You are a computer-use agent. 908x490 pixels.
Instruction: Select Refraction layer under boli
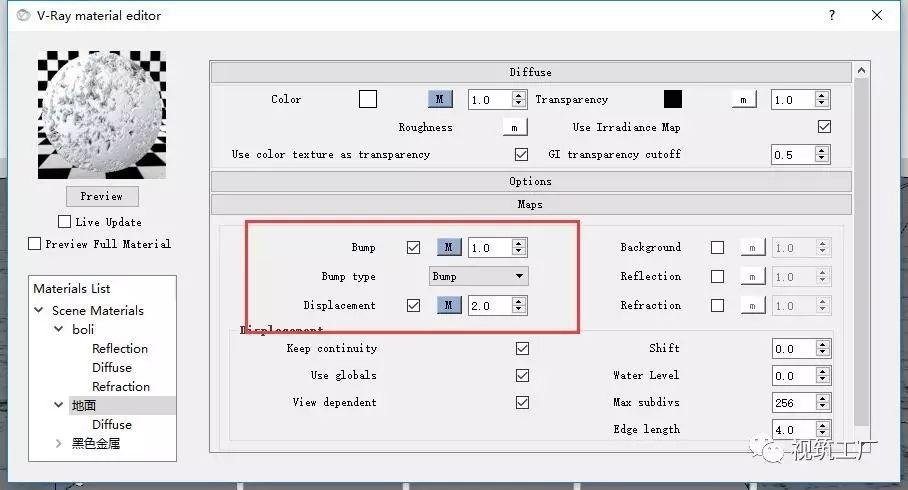[x=120, y=386]
